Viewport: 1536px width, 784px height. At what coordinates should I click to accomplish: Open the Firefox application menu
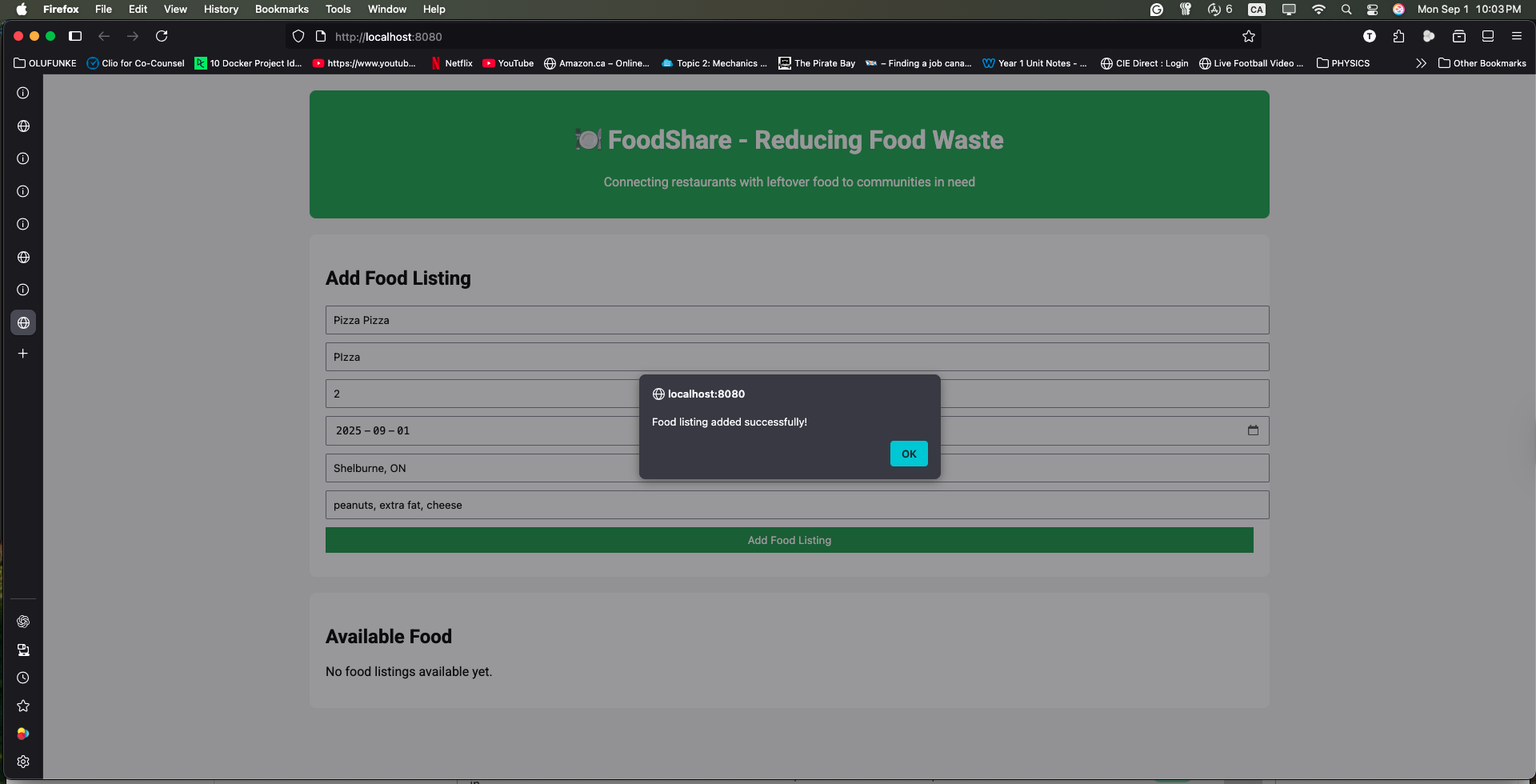(x=1517, y=36)
